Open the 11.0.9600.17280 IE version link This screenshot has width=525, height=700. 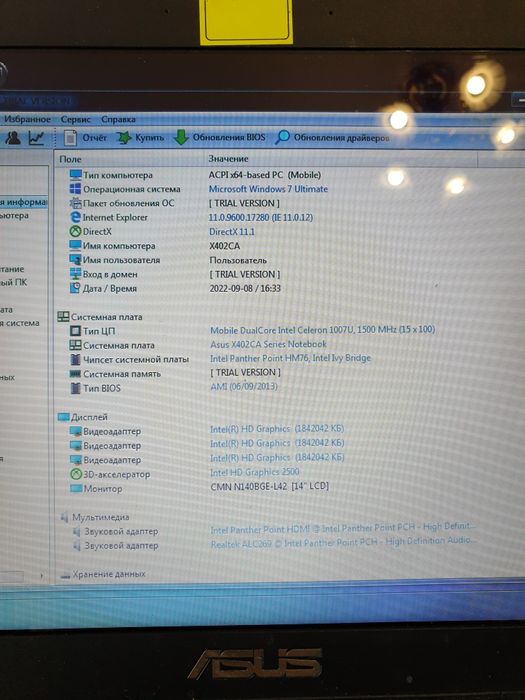(x=261, y=217)
